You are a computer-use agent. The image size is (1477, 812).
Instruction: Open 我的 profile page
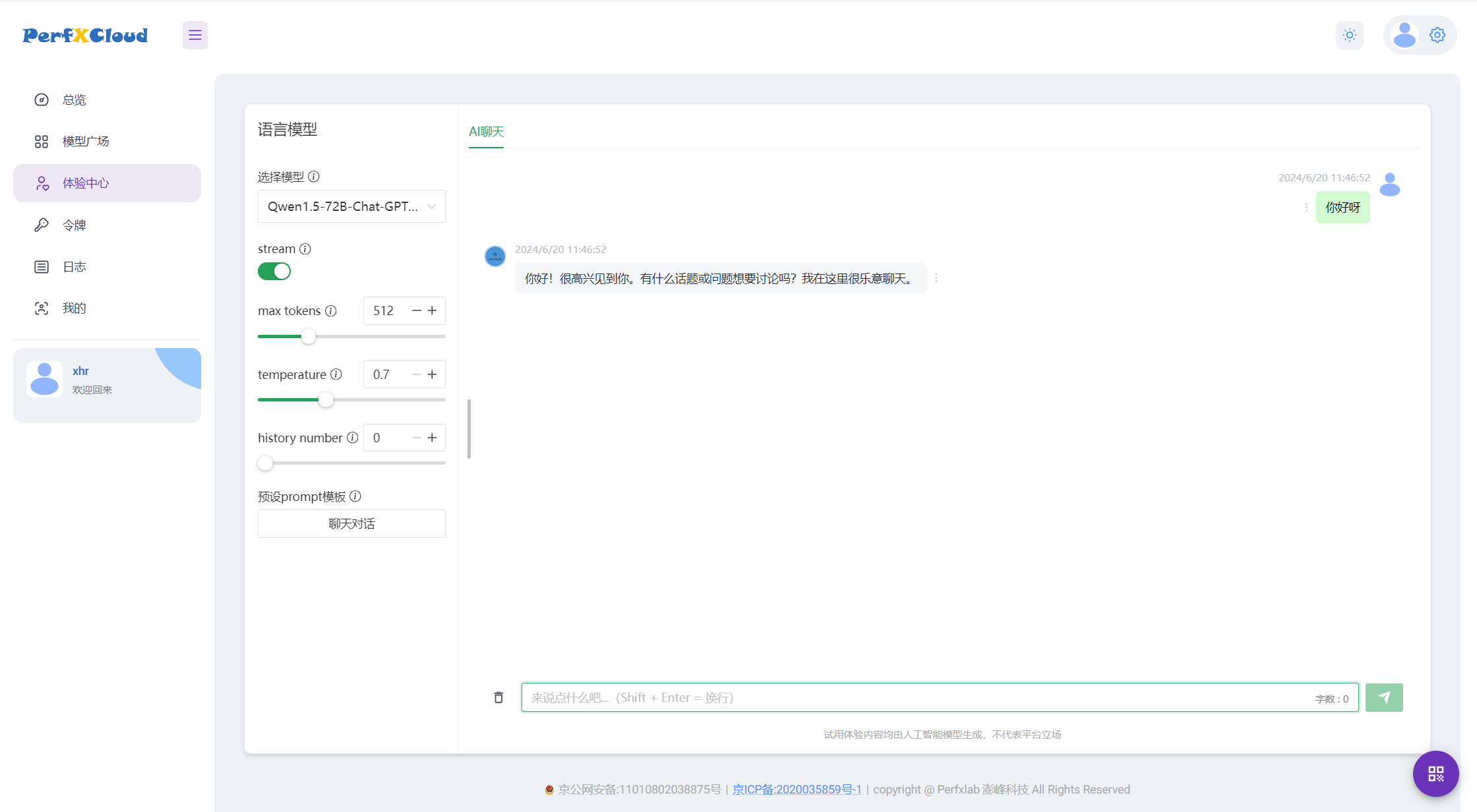[107, 308]
